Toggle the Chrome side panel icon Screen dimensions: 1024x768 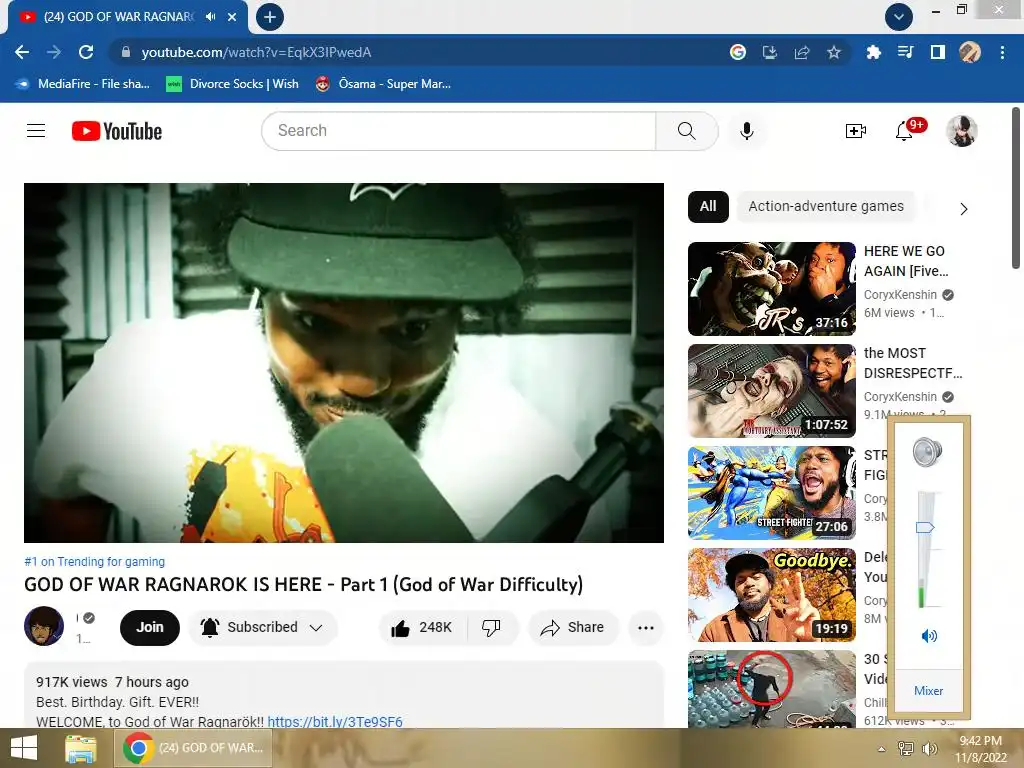click(x=937, y=52)
